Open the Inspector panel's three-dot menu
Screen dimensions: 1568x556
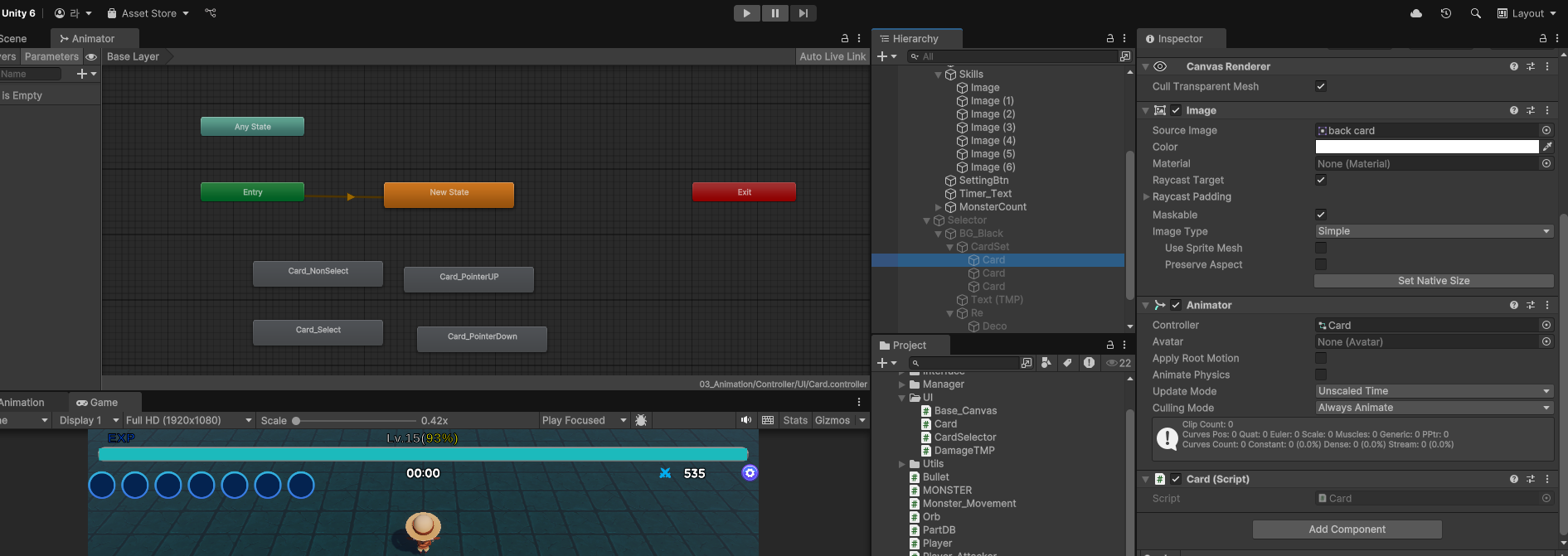[x=1557, y=38]
